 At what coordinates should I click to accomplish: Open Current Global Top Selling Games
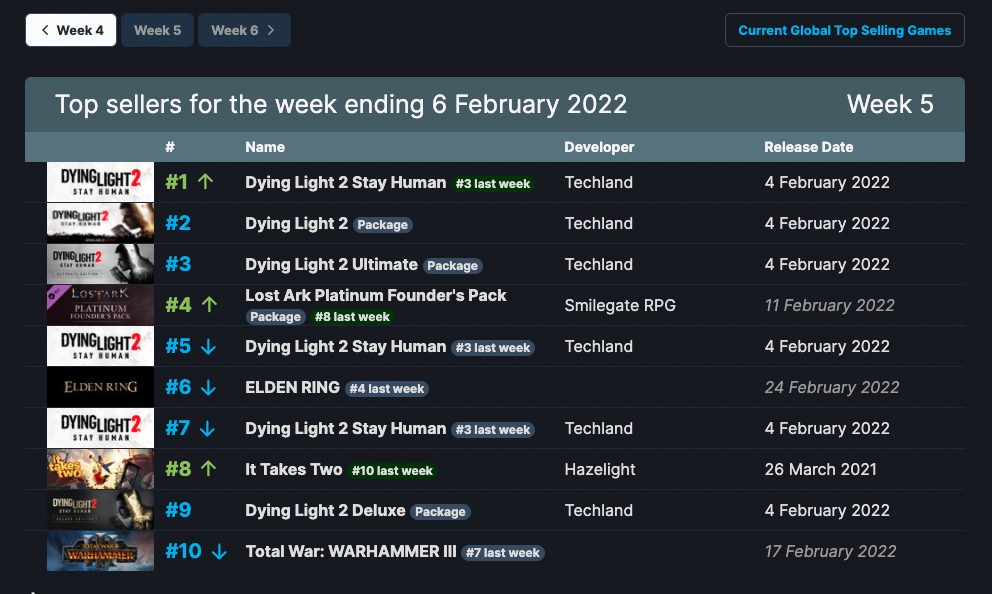[x=845, y=30]
